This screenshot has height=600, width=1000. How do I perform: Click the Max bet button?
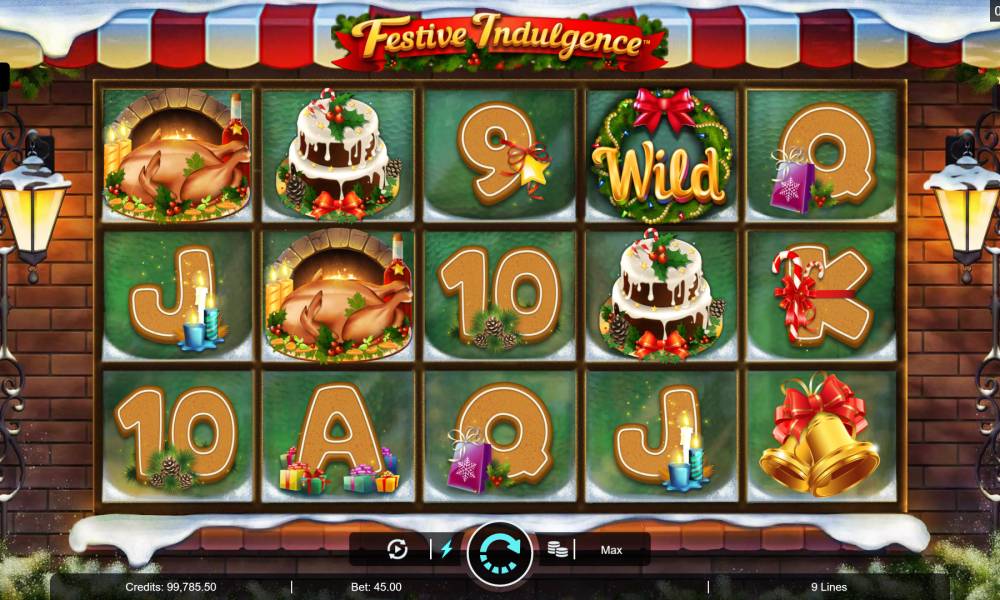point(611,550)
